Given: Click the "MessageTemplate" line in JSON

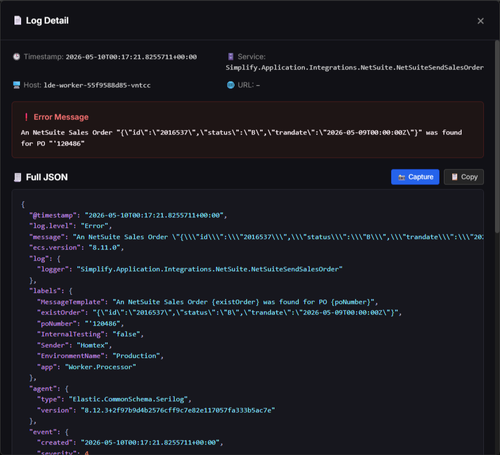Looking at the screenshot, I should coord(208,302).
